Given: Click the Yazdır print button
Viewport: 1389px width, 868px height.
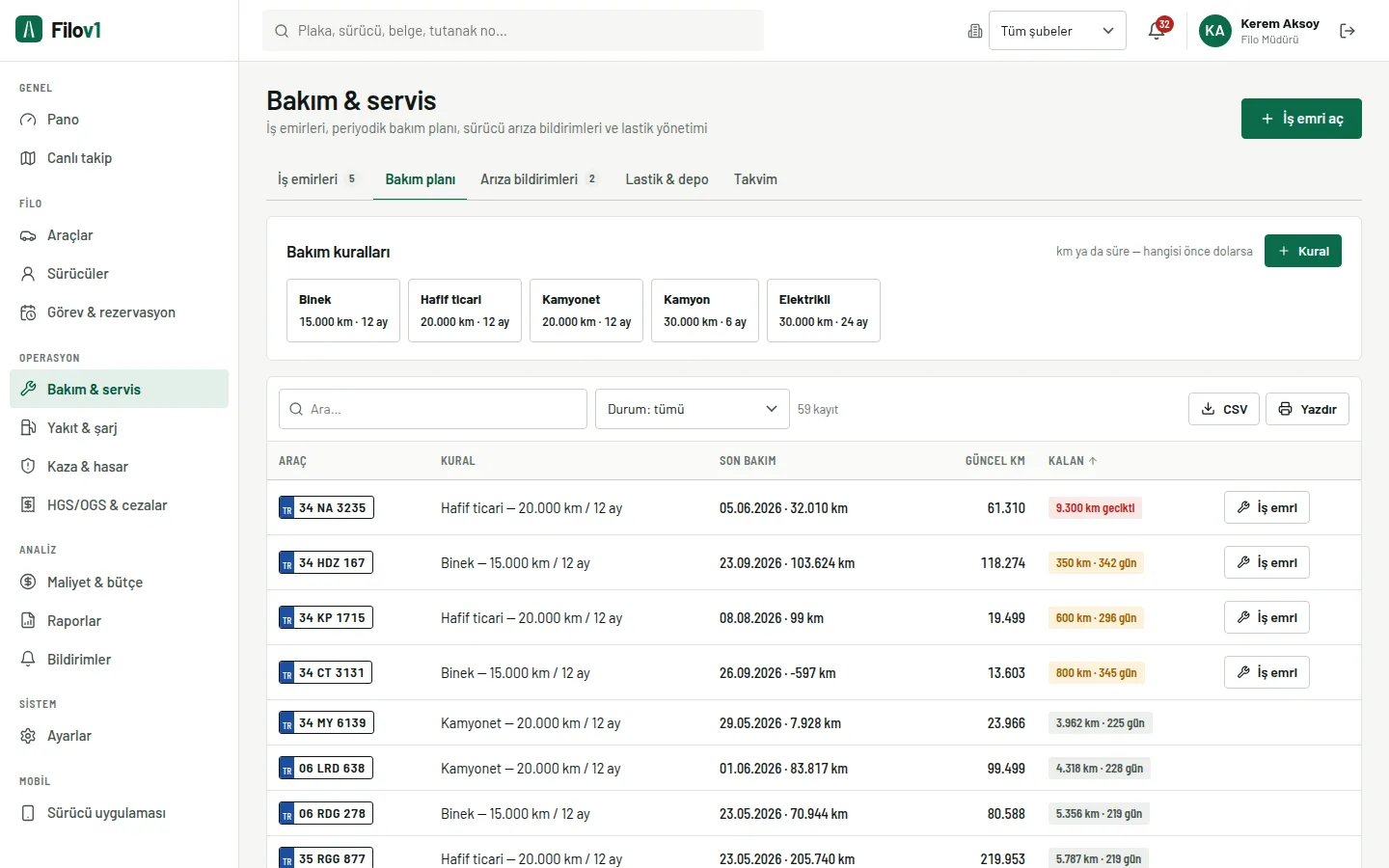Looking at the screenshot, I should pos(1307,409).
